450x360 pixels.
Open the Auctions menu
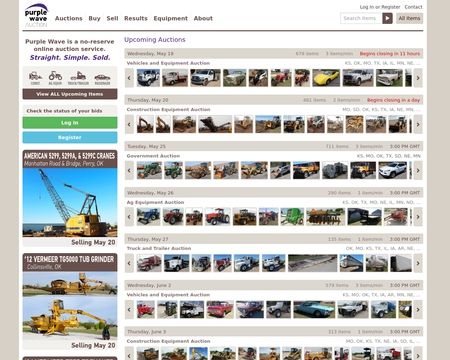pyautogui.click(x=69, y=18)
